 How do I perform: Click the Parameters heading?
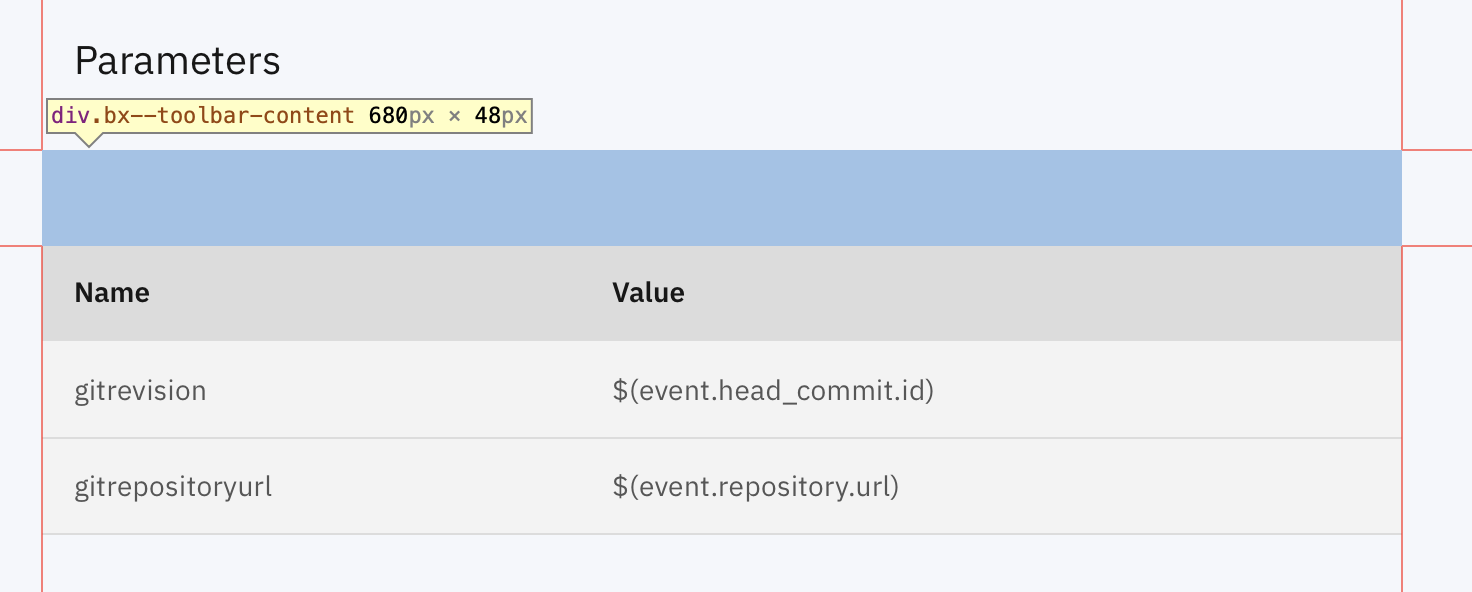click(x=177, y=60)
